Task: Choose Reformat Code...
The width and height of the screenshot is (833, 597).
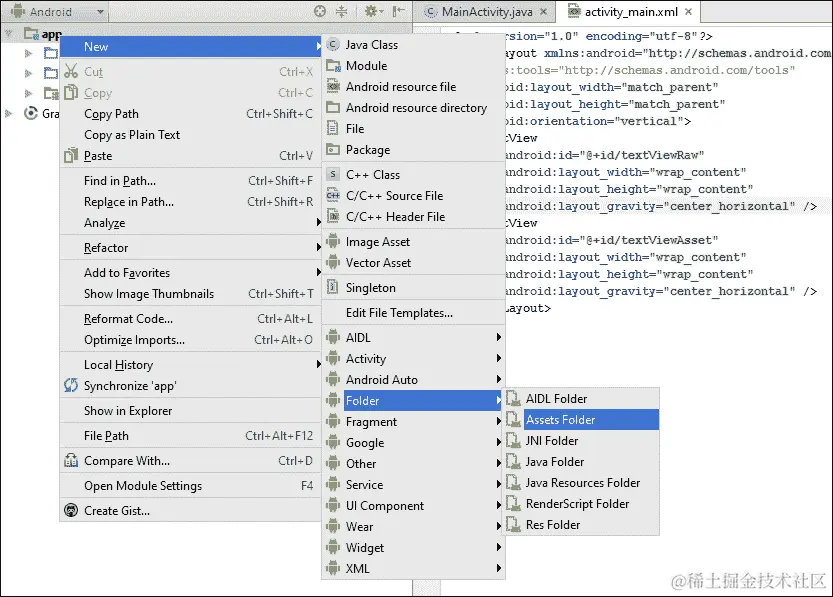Action: pyautogui.click(x=191, y=319)
